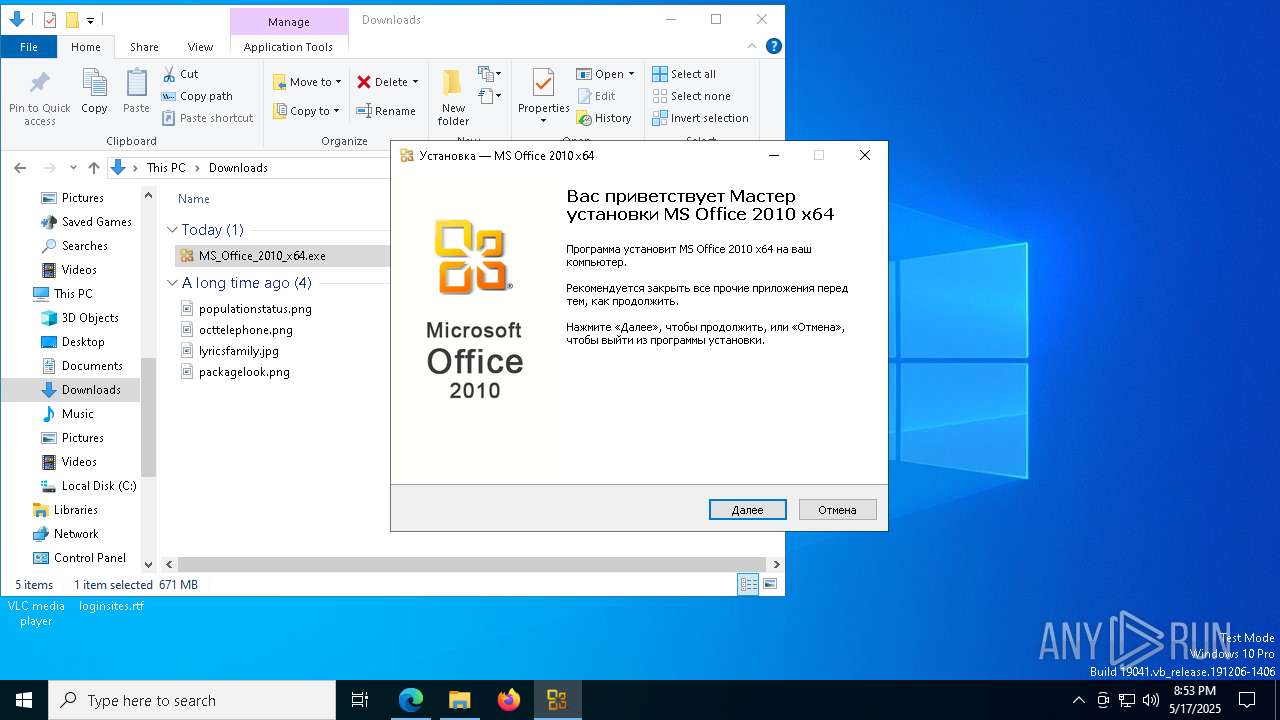Open the Explorer Help question icon
Screen dimensions: 1280x720
773,46
